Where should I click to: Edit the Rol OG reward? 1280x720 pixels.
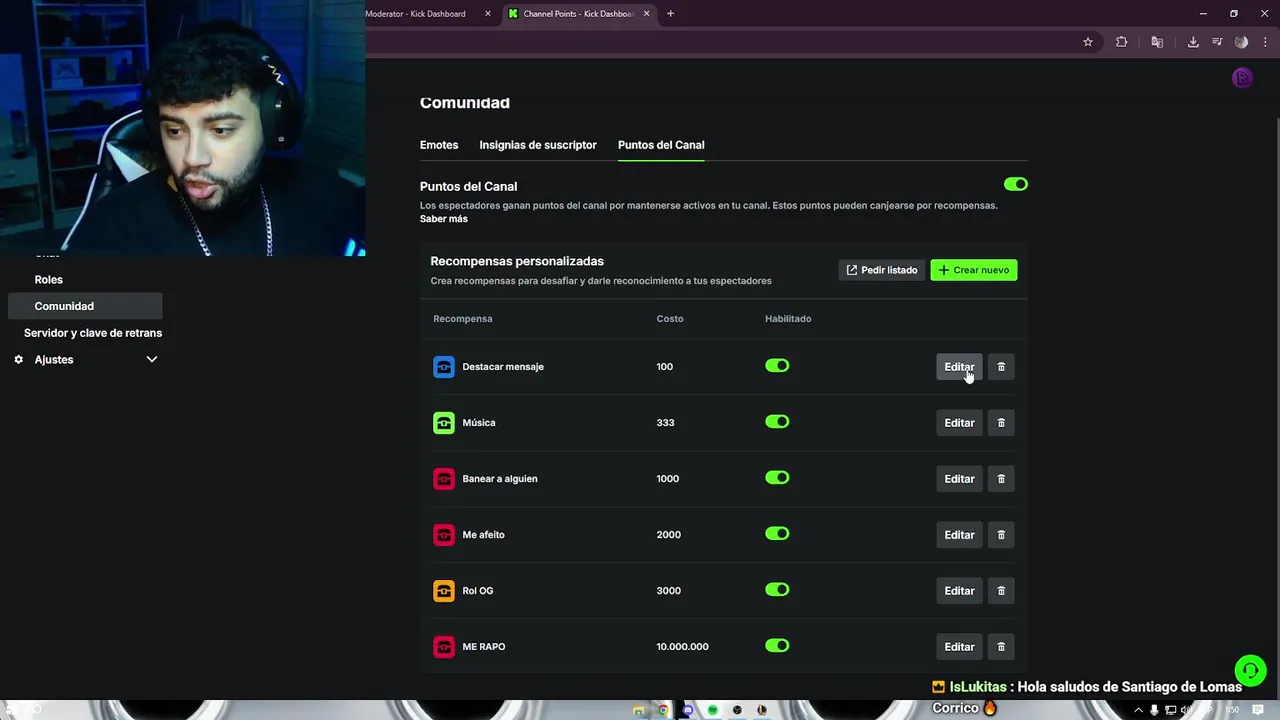pyautogui.click(x=959, y=591)
